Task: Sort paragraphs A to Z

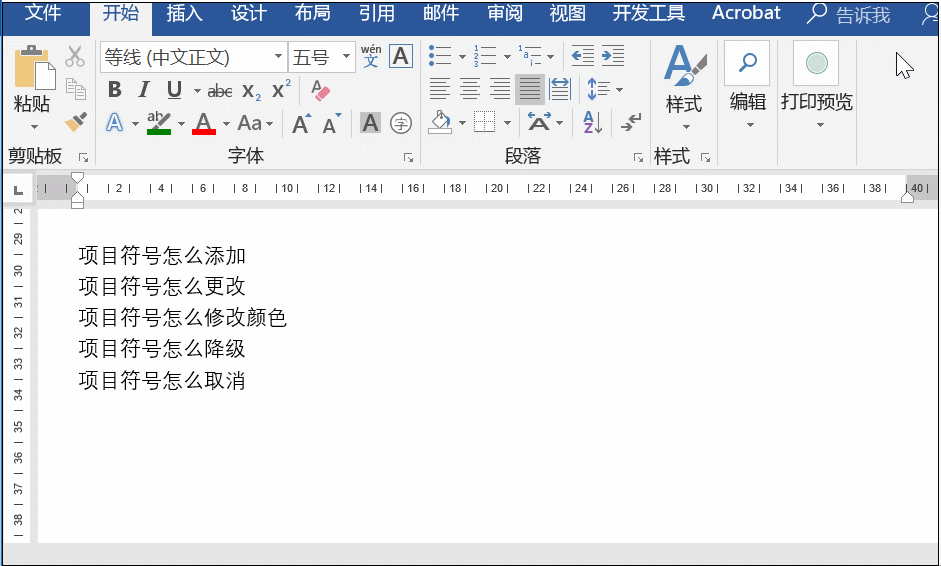Action: click(593, 122)
